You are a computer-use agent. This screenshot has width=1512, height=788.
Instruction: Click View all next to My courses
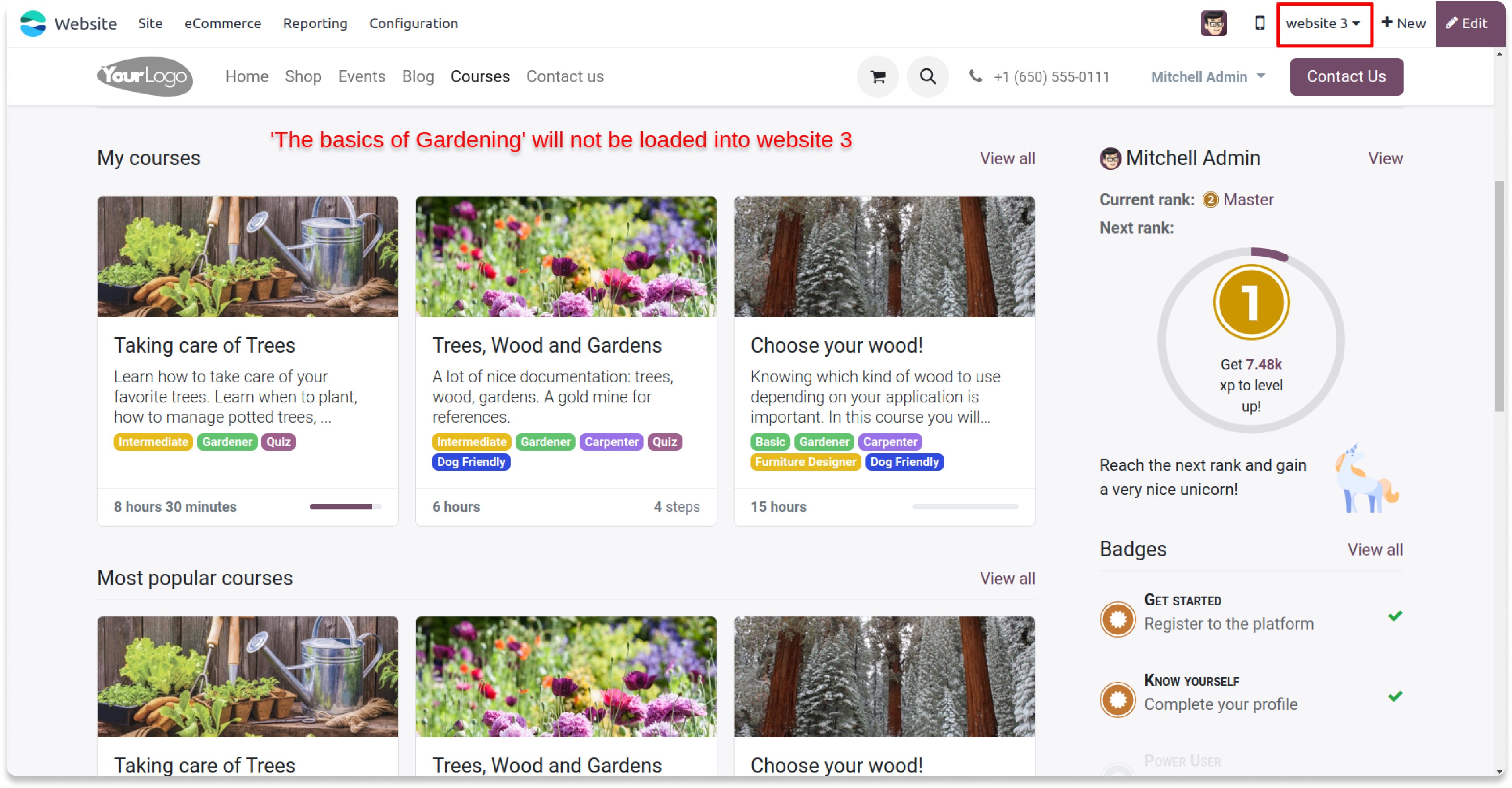(1007, 158)
